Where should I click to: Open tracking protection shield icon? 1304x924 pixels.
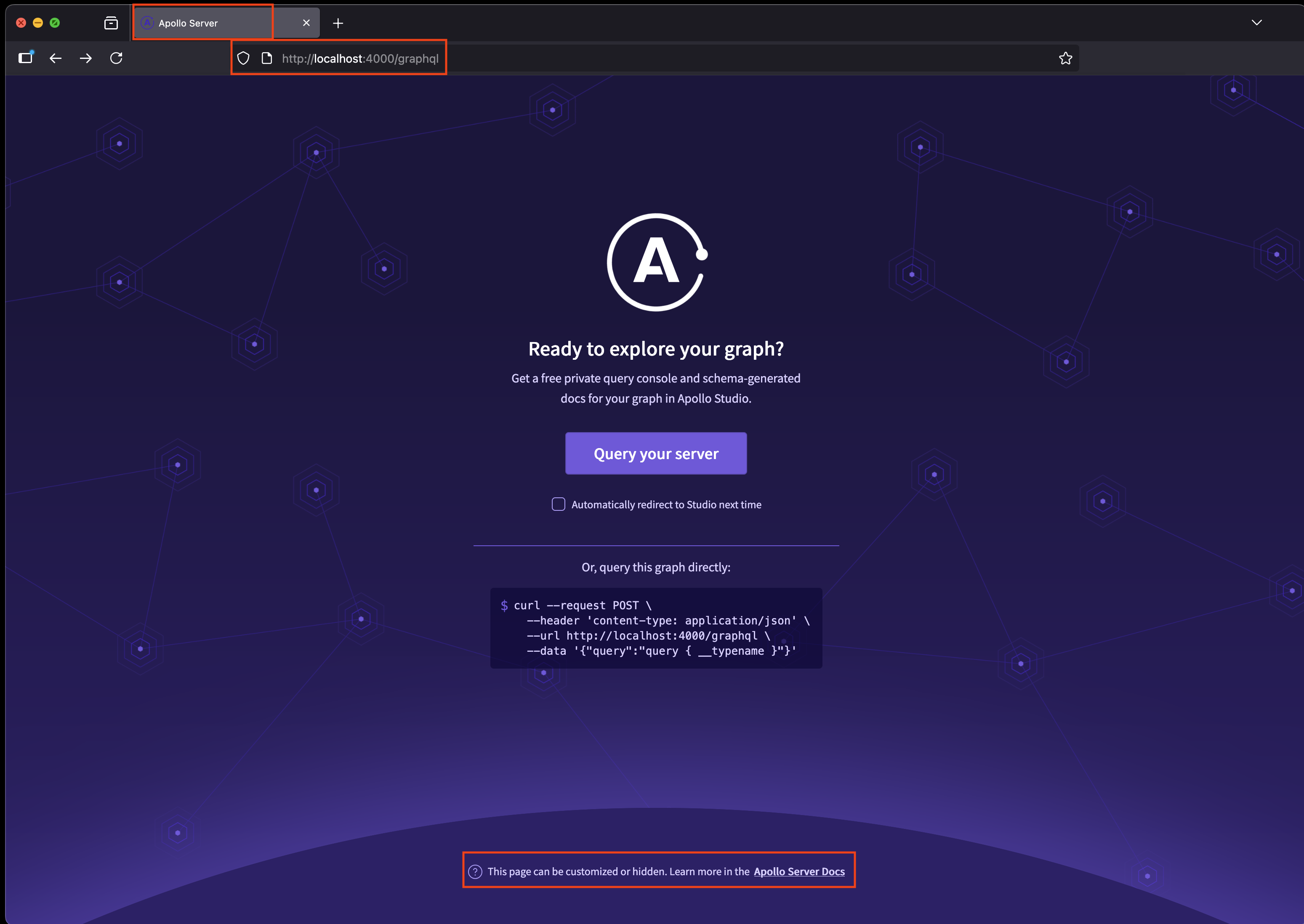click(x=243, y=58)
